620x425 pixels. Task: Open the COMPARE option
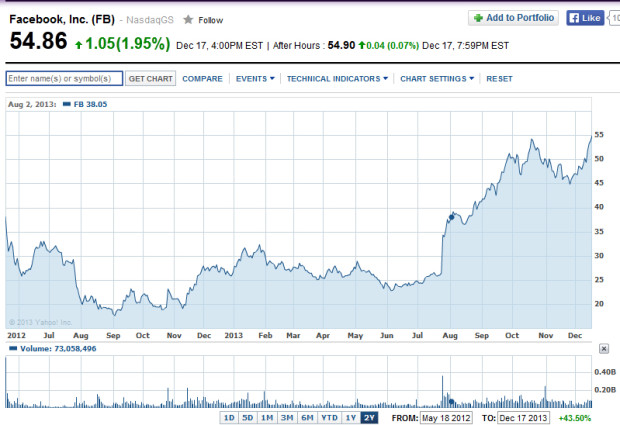(202, 79)
